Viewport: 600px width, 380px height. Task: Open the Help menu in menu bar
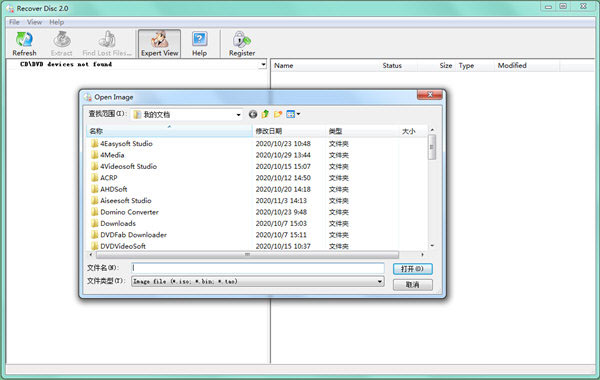pyautogui.click(x=57, y=22)
